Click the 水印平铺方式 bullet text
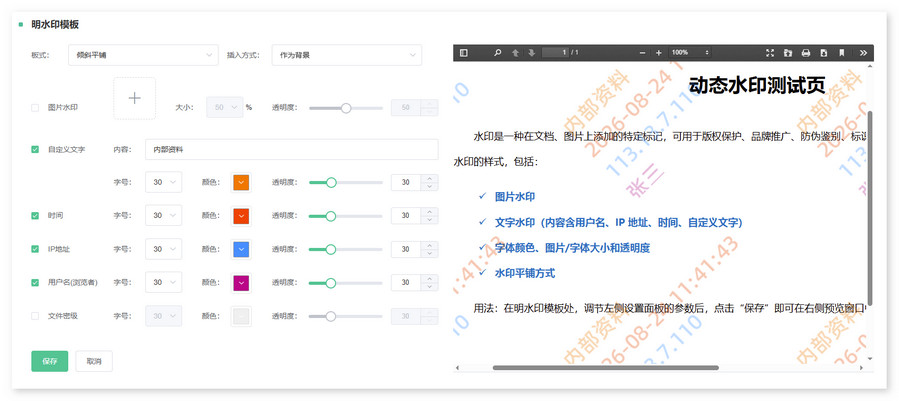899x401 pixels. (525, 274)
